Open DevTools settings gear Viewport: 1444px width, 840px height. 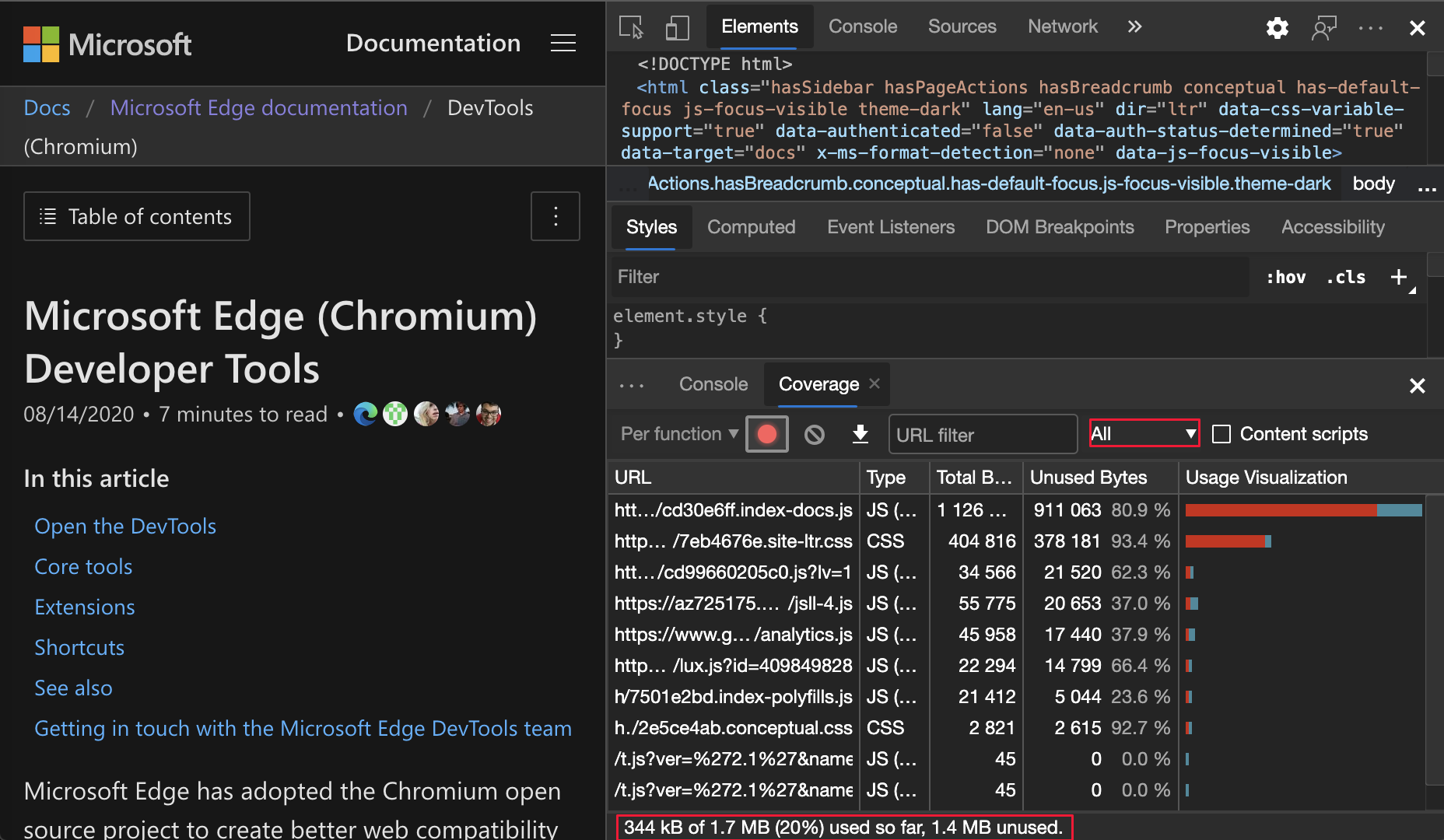point(1278,28)
